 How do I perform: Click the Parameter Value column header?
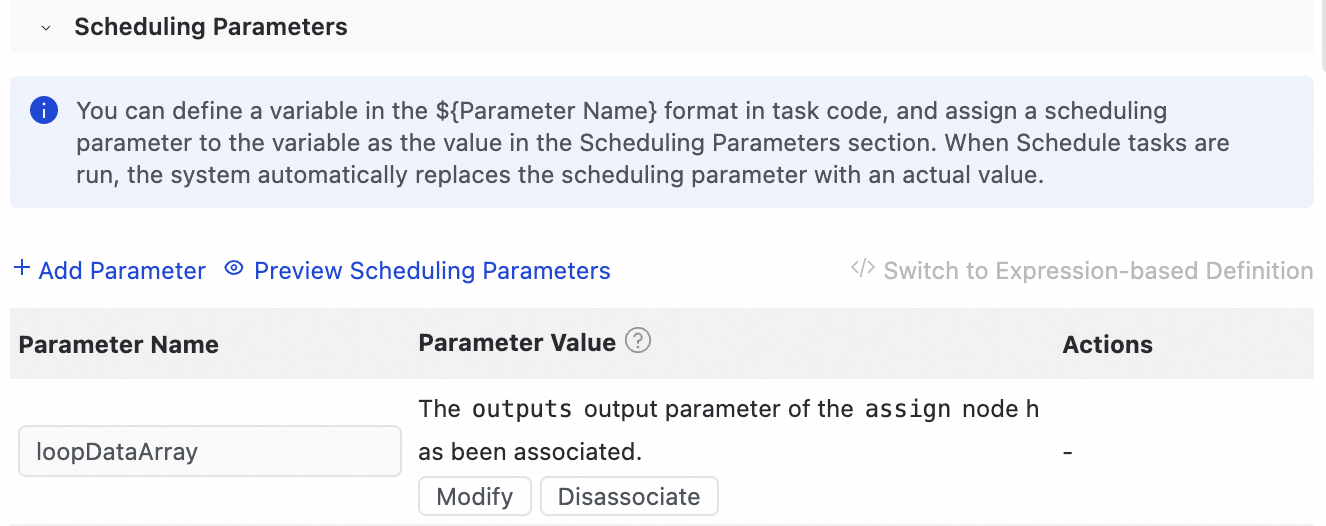click(517, 343)
